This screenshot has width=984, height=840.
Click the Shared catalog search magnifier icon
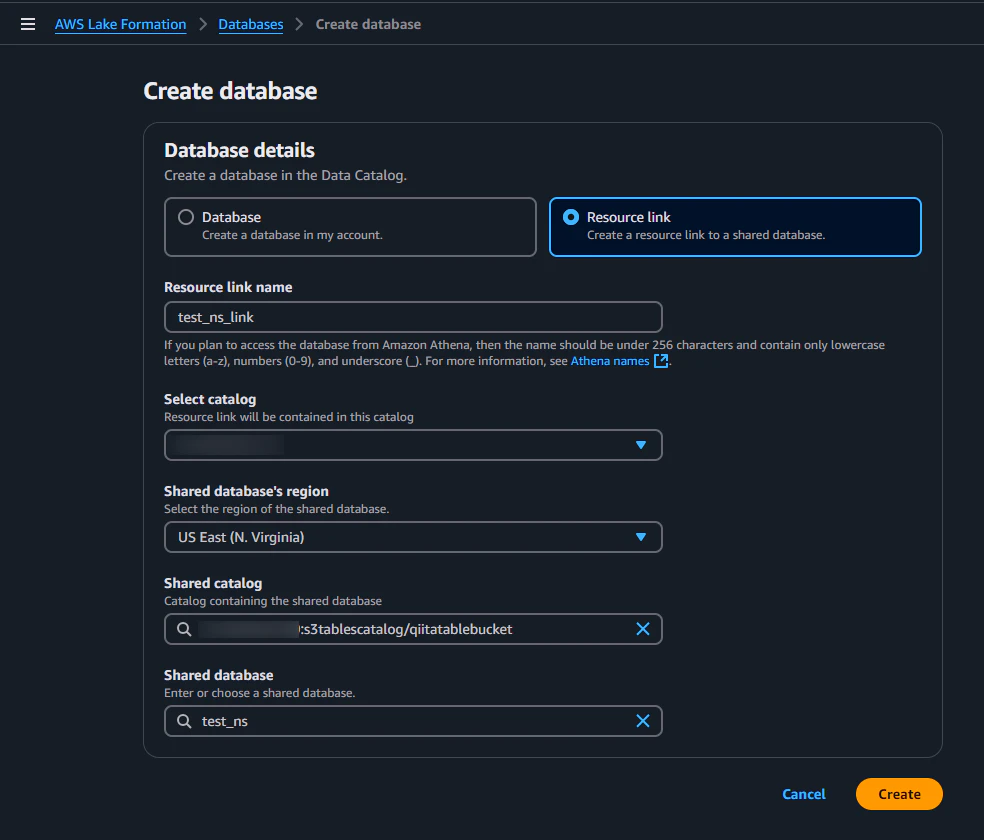[184, 629]
